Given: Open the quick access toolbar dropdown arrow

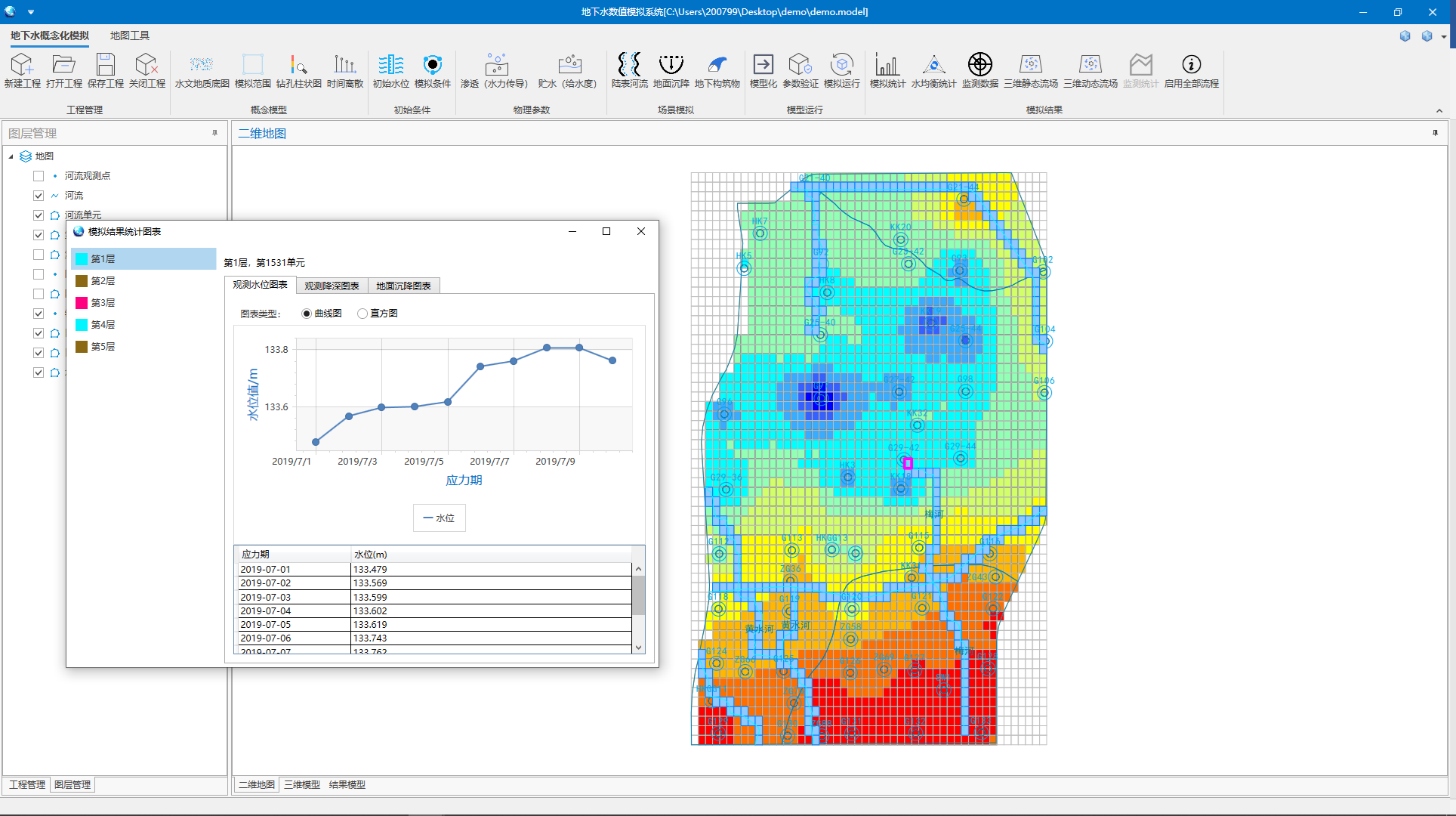Looking at the screenshot, I should [x=31, y=12].
